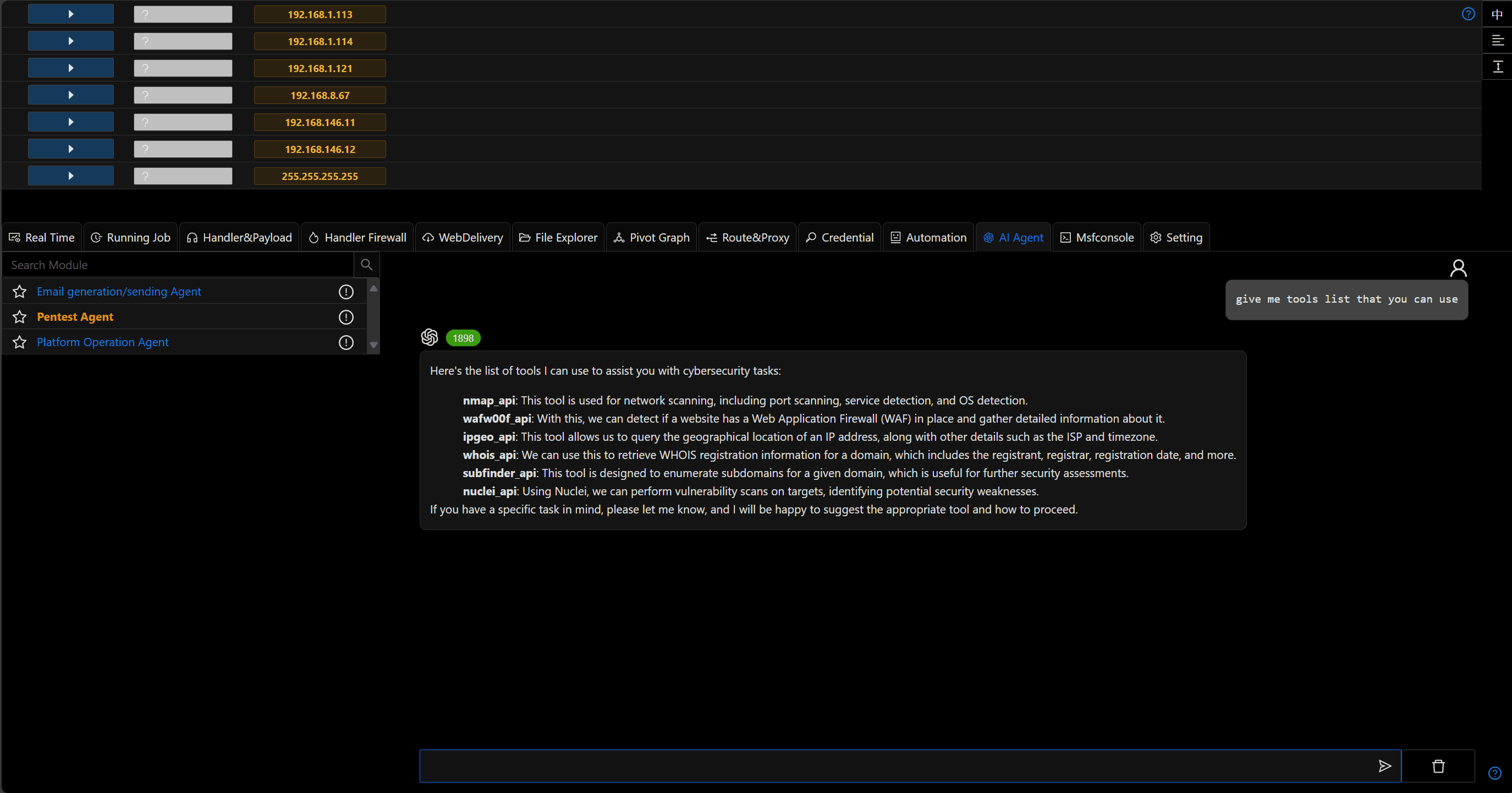This screenshot has width=1512, height=793.
Task: Click the user avatar icon
Action: [1459, 268]
